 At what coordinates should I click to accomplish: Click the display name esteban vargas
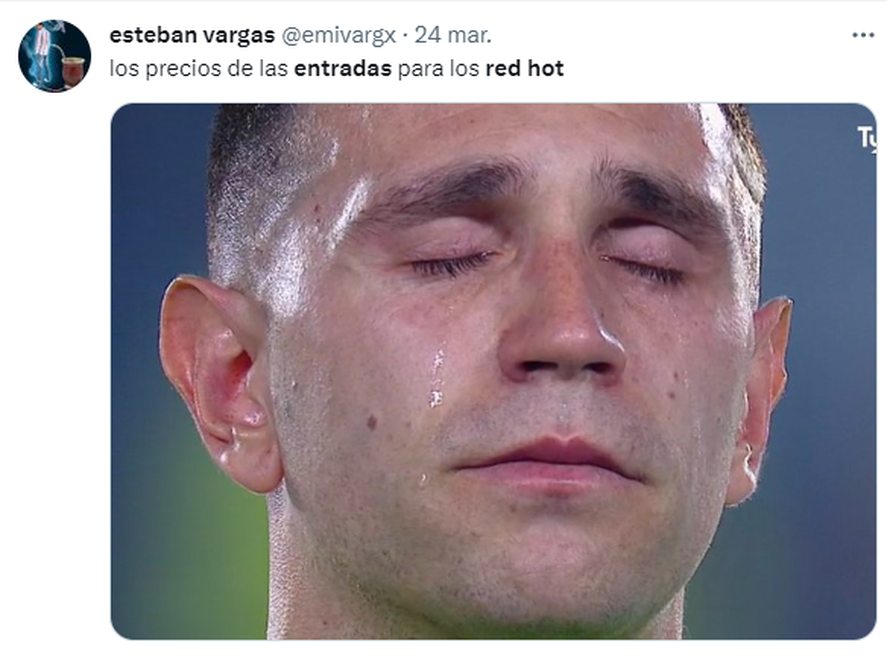tap(192, 35)
